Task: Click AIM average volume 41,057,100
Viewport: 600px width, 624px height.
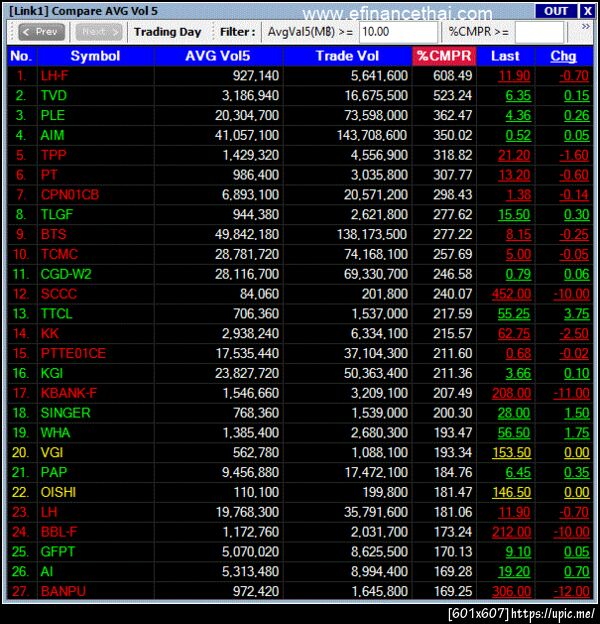Action: pos(247,135)
